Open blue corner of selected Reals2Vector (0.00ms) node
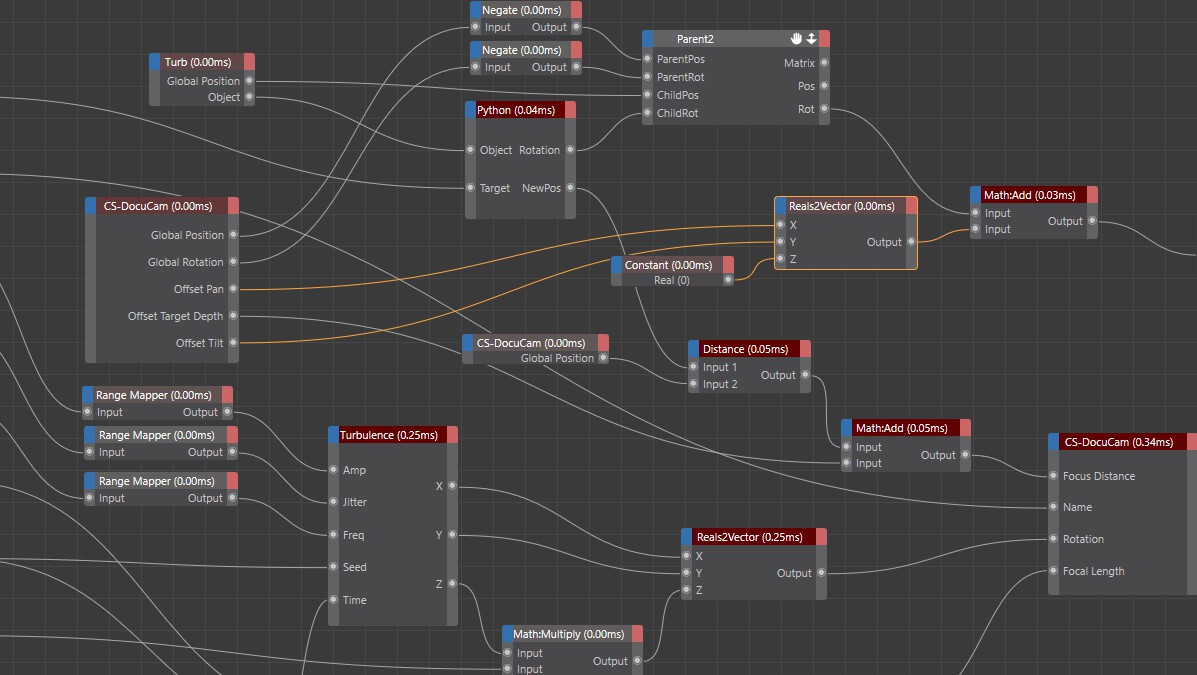The image size is (1197, 675). 780,206
